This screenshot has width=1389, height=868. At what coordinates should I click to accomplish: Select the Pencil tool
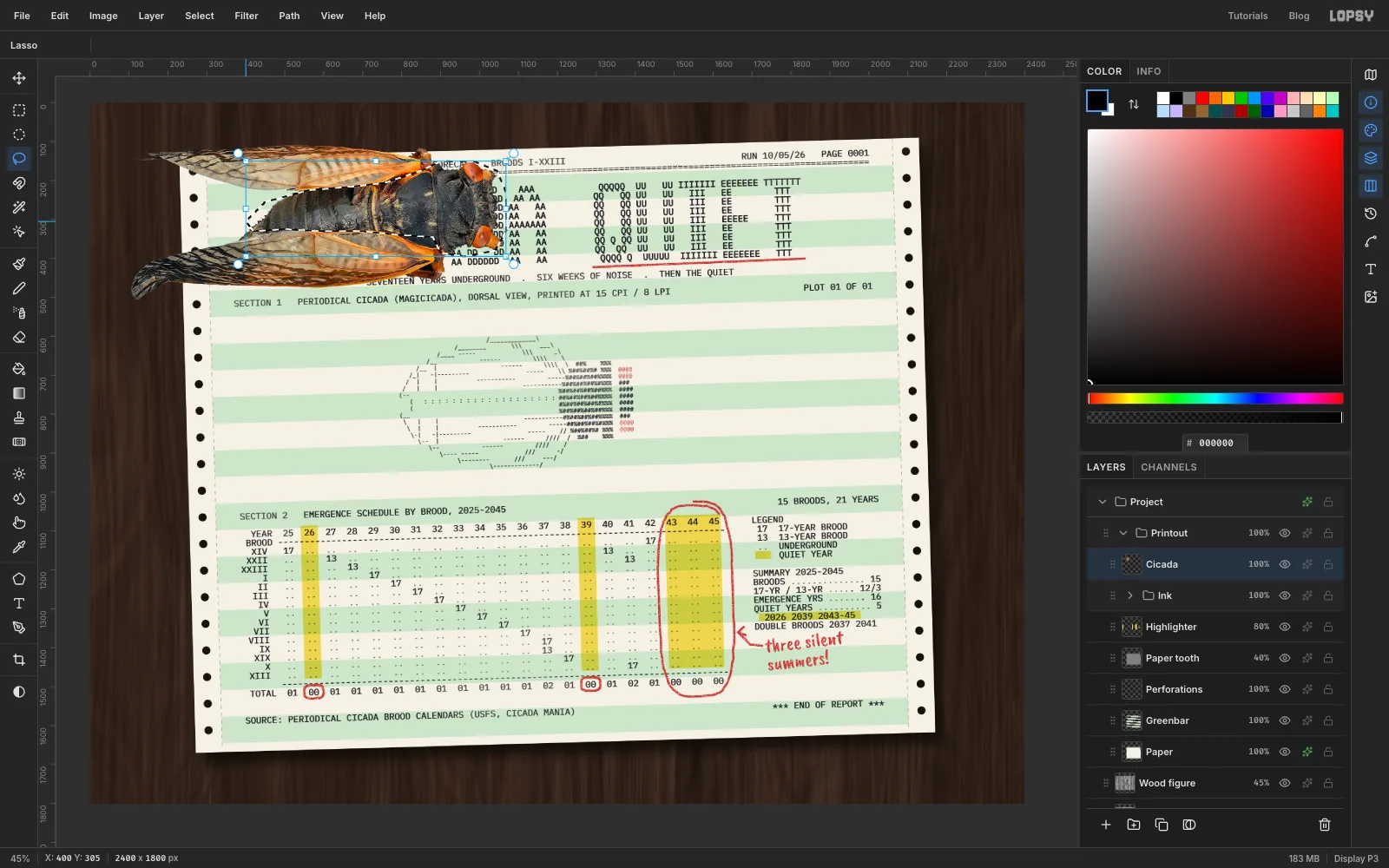click(x=19, y=288)
